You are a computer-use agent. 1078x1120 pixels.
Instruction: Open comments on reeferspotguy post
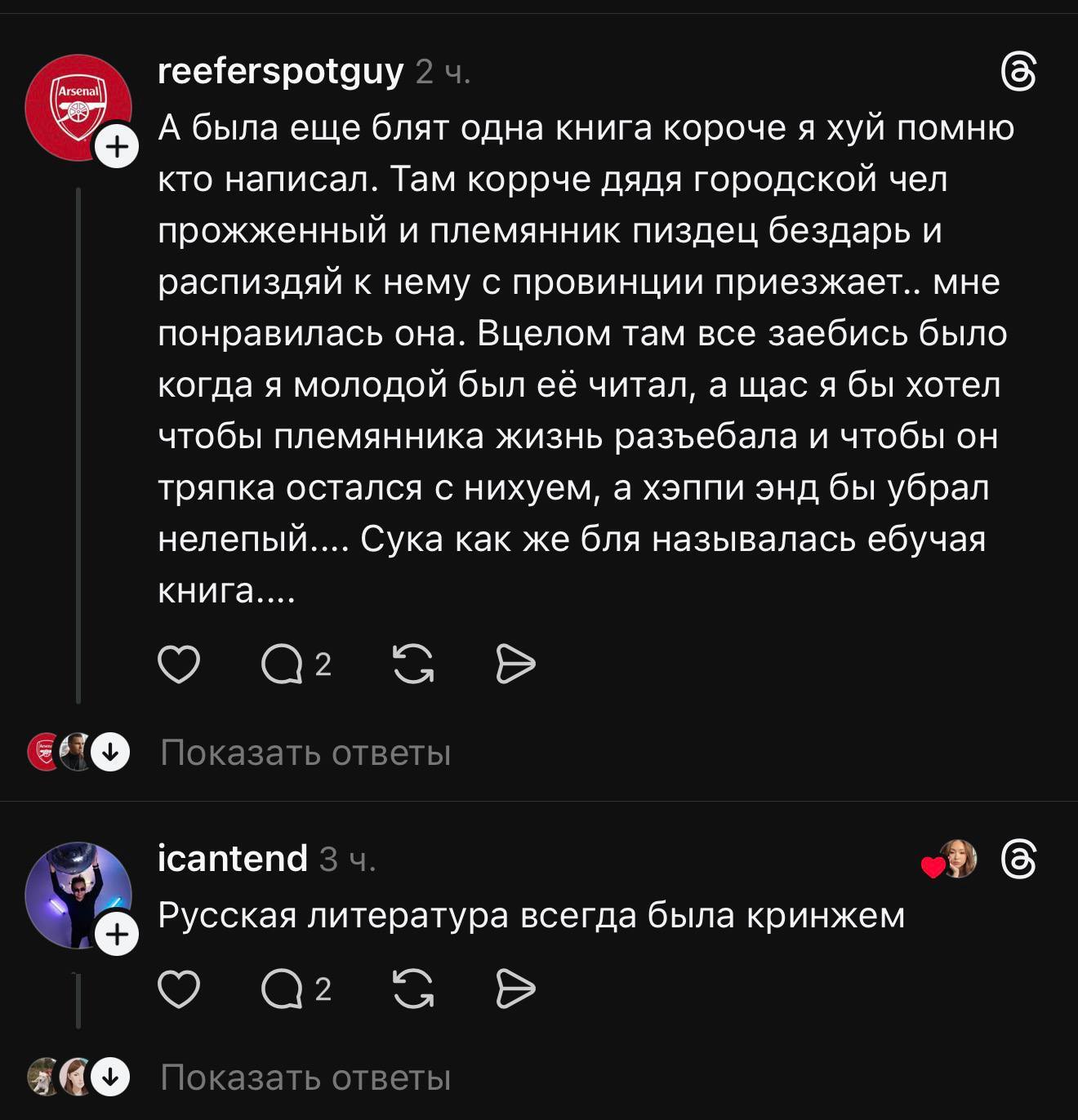pos(283,664)
